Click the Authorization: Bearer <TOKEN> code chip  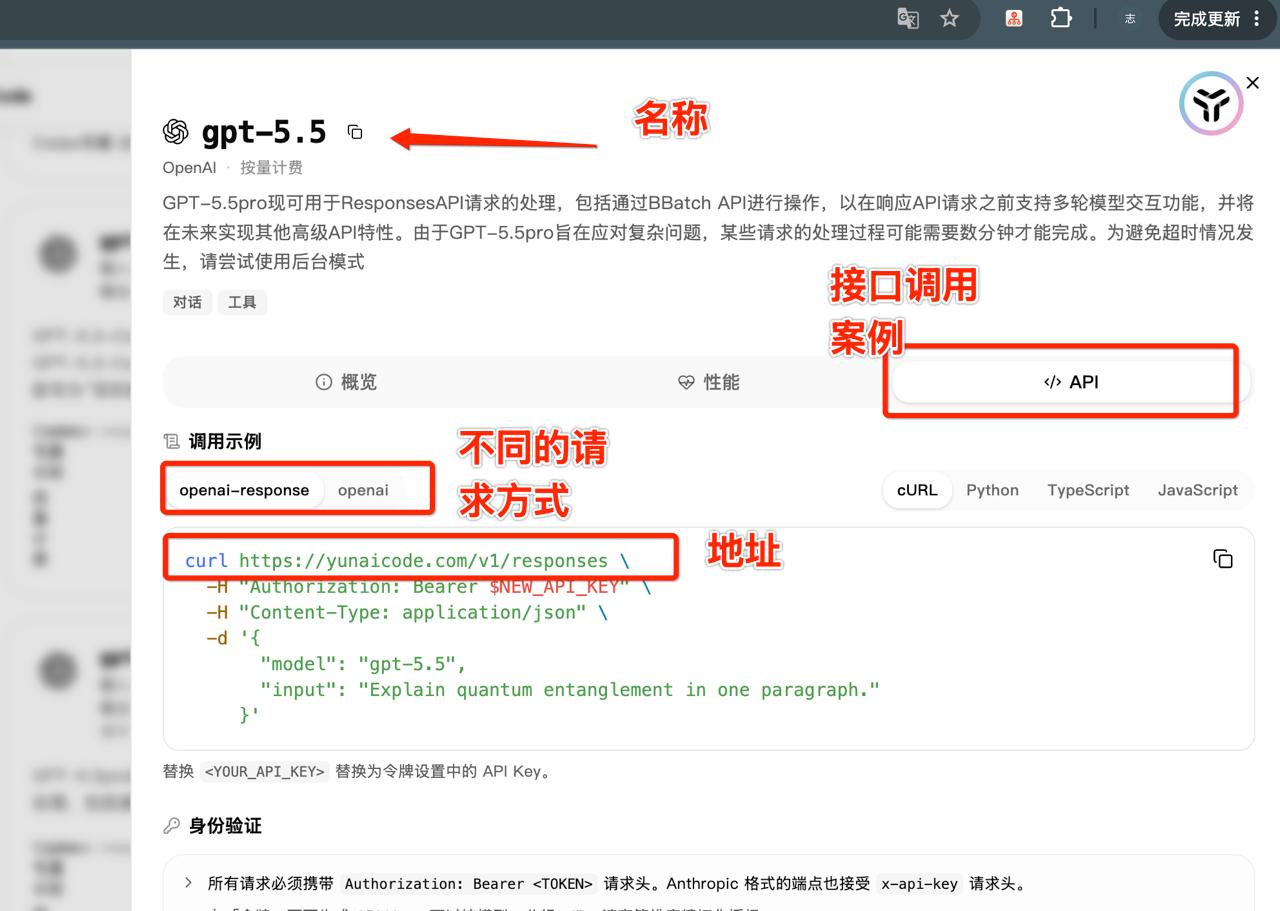469,884
